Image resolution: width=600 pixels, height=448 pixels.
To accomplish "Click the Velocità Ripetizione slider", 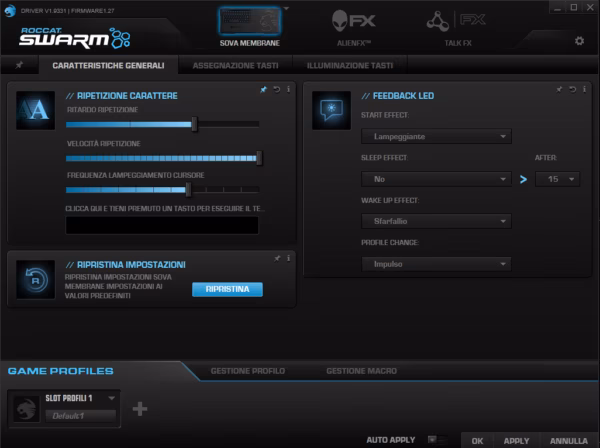I will tap(164, 158).
